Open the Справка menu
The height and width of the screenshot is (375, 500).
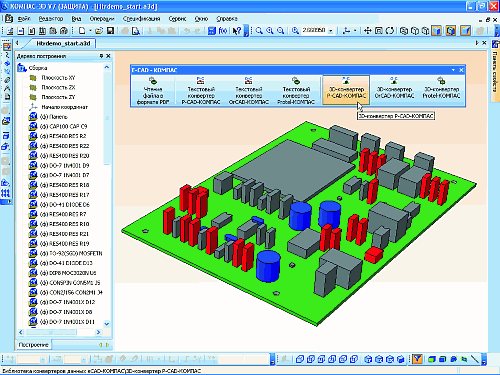point(227,19)
